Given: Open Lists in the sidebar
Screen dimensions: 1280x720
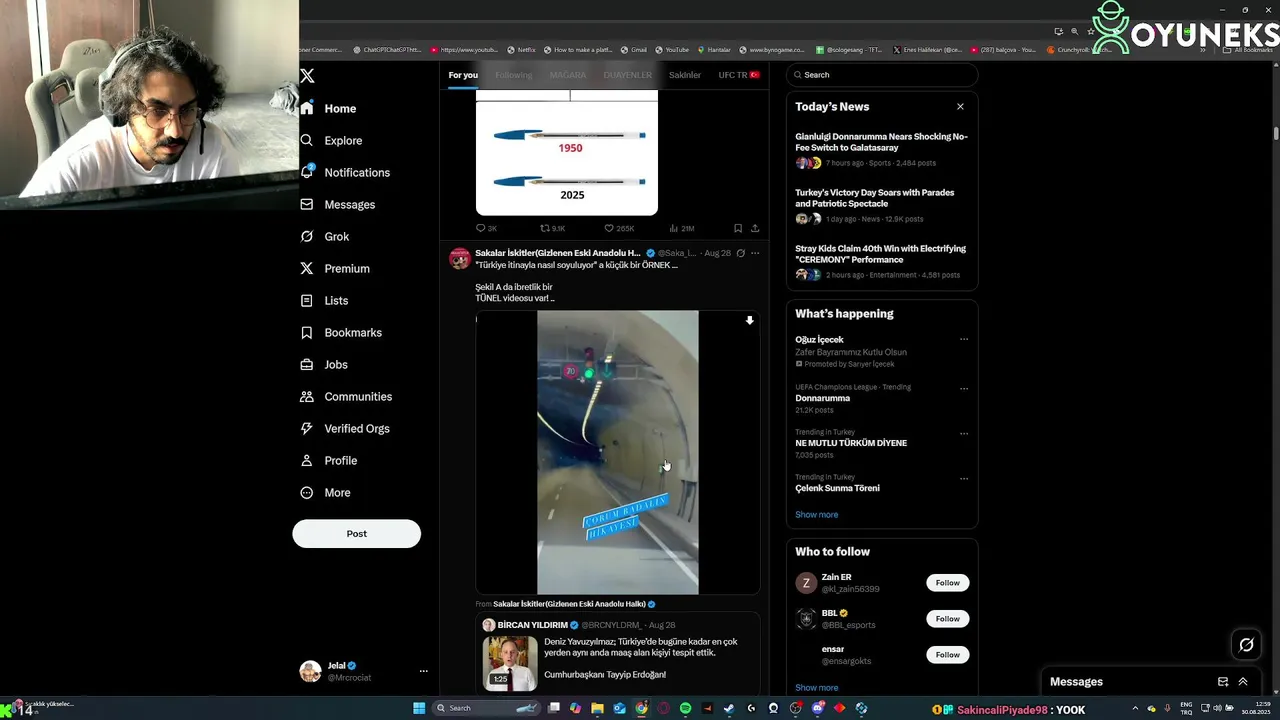Looking at the screenshot, I should click(324, 301).
